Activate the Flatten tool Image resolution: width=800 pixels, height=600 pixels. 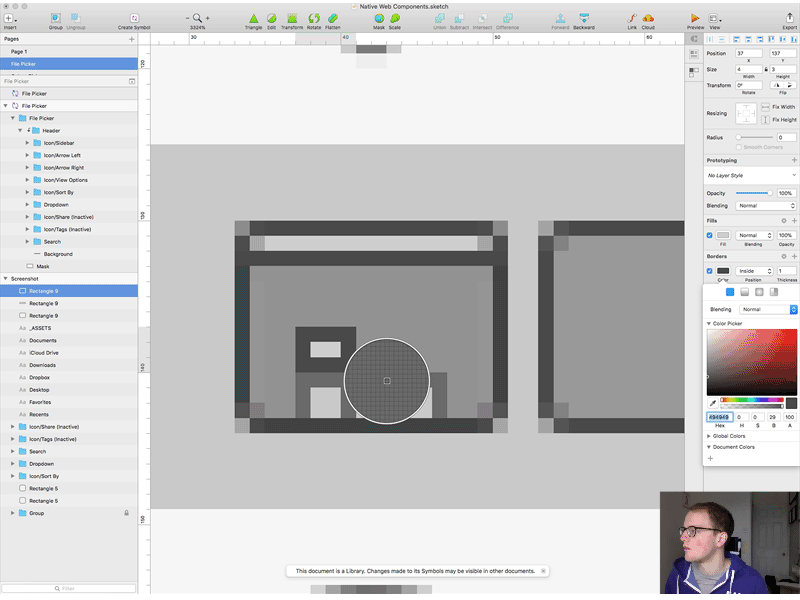tap(333, 17)
